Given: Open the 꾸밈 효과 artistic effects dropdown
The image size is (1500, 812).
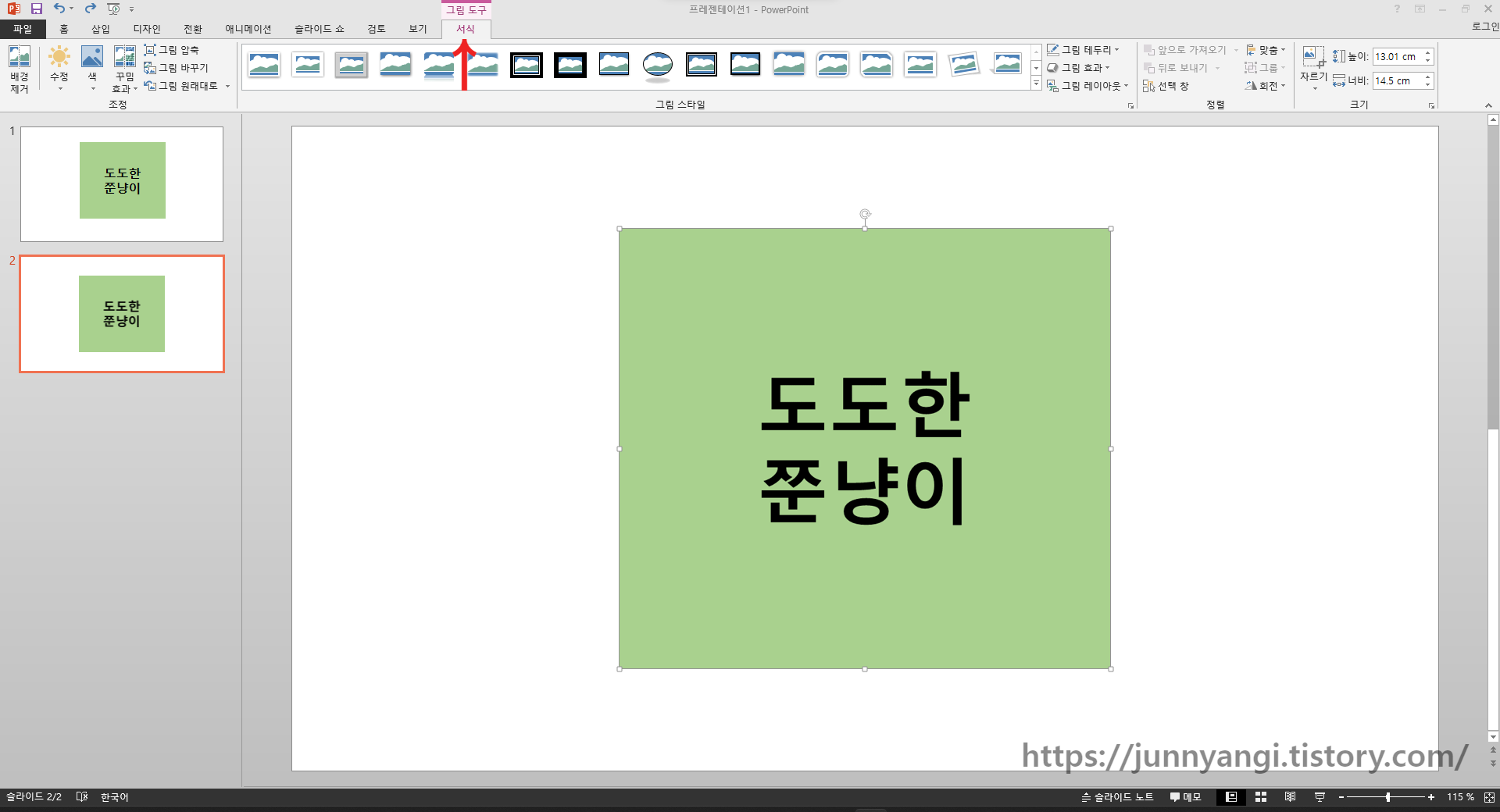Looking at the screenshot, I should pos(124,69).
